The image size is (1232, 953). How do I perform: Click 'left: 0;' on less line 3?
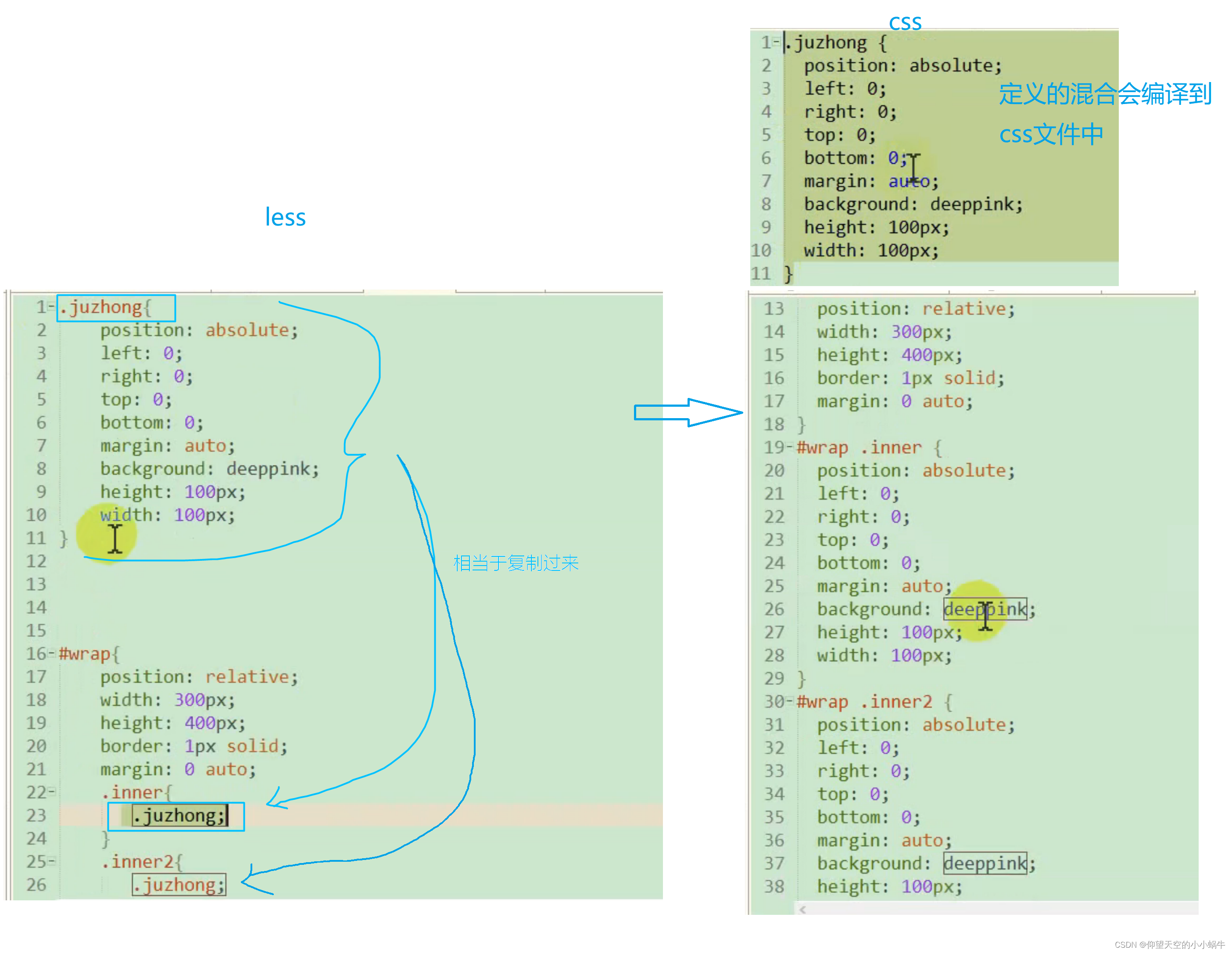click(141, 353)
